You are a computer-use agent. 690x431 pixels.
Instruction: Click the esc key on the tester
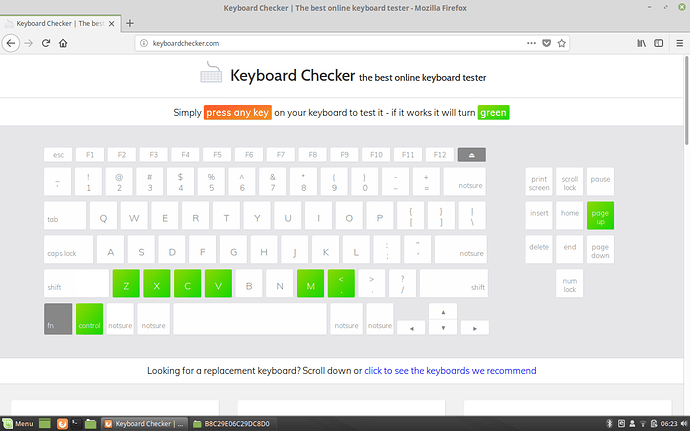coord(58,155)
